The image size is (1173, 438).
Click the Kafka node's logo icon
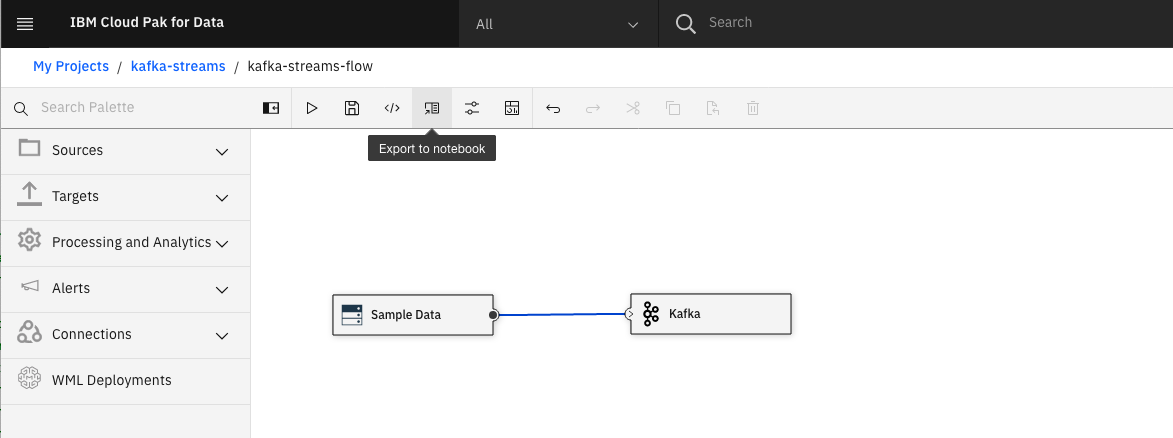[x=651, y=314]
